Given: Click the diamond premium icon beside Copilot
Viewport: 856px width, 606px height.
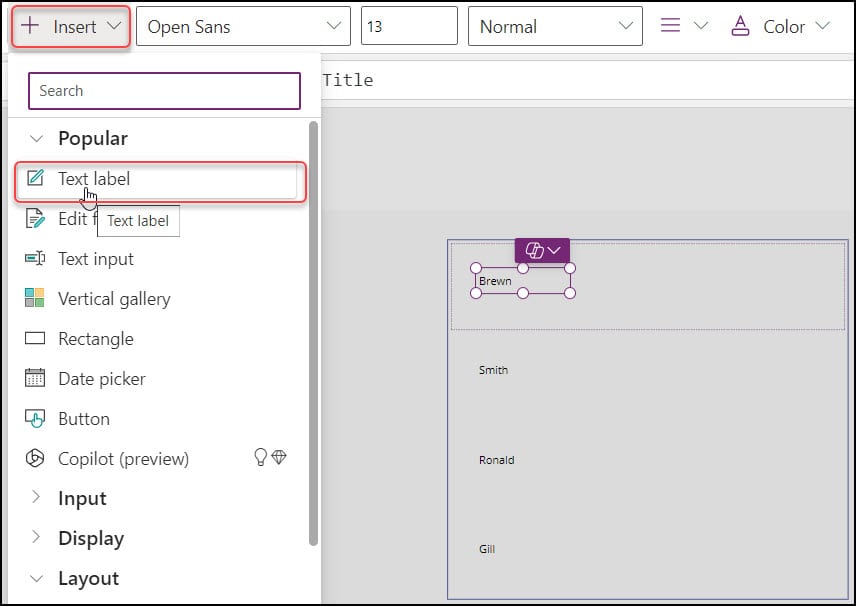Looking at the screenshot, I should coord(279,457).
